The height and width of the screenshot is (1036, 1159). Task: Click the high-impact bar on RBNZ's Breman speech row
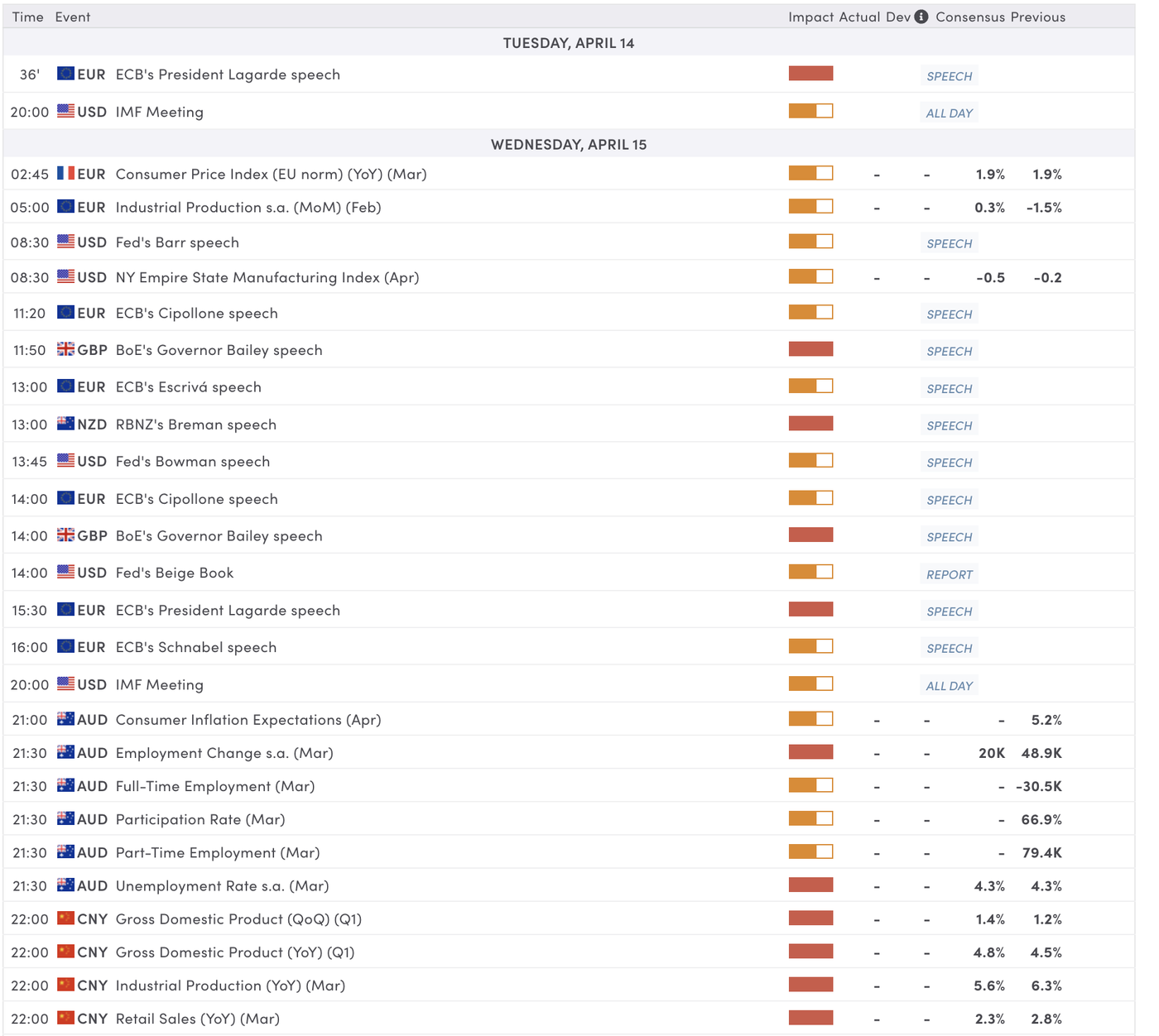pos(810,424)
